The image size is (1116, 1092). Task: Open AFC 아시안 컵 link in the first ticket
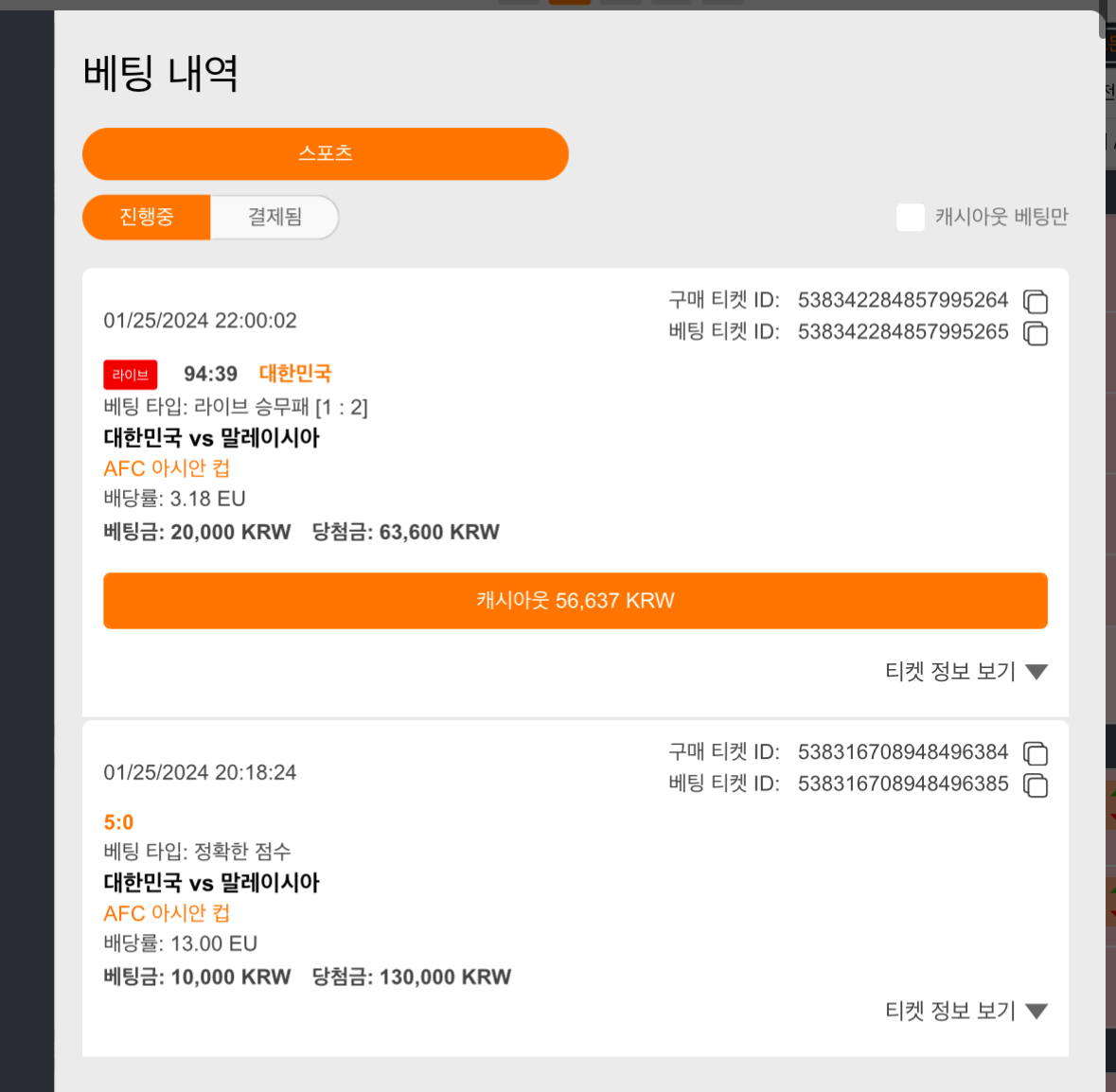[167, 468]
